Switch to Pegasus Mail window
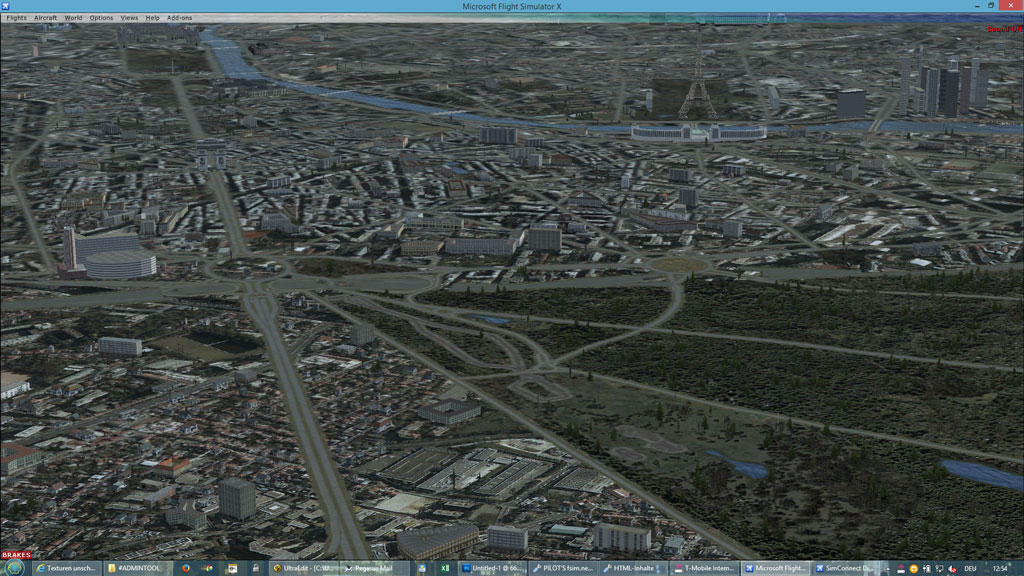Screen dimensions: 1024x576 click(x=374, y=568)
